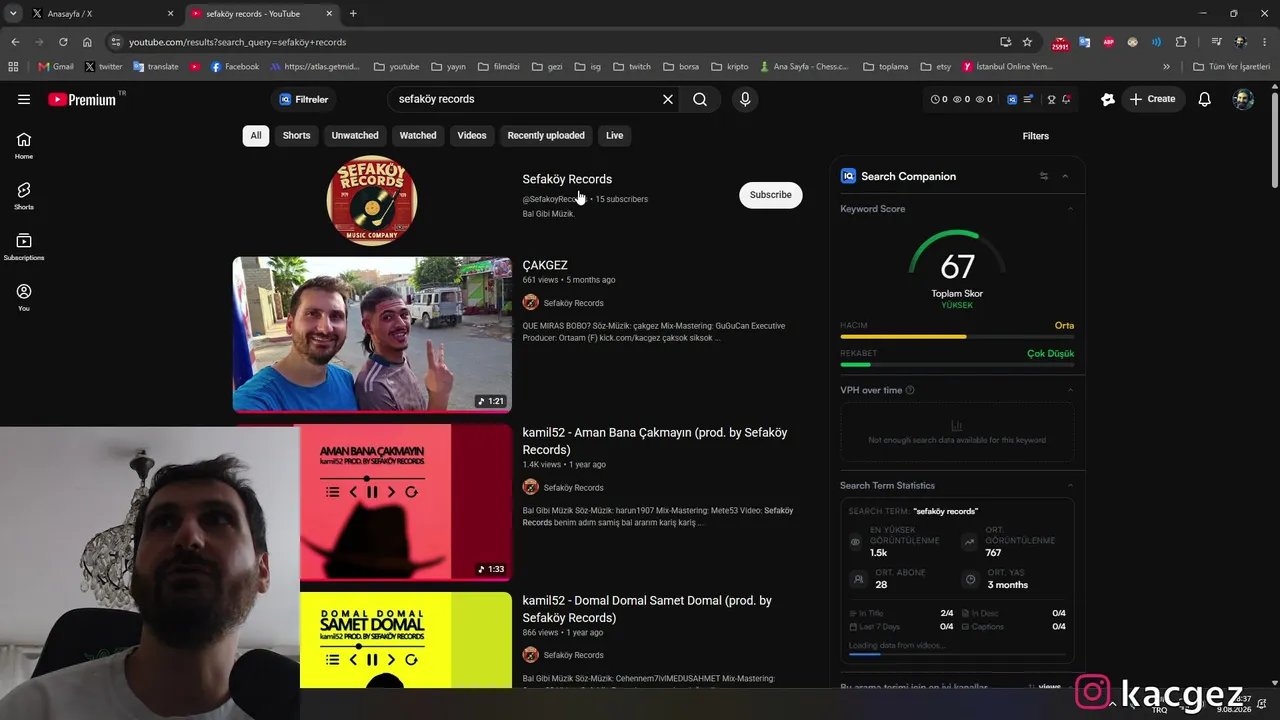
Task: Reload the page
Action: pyautogui.click(x=63, y=42)
